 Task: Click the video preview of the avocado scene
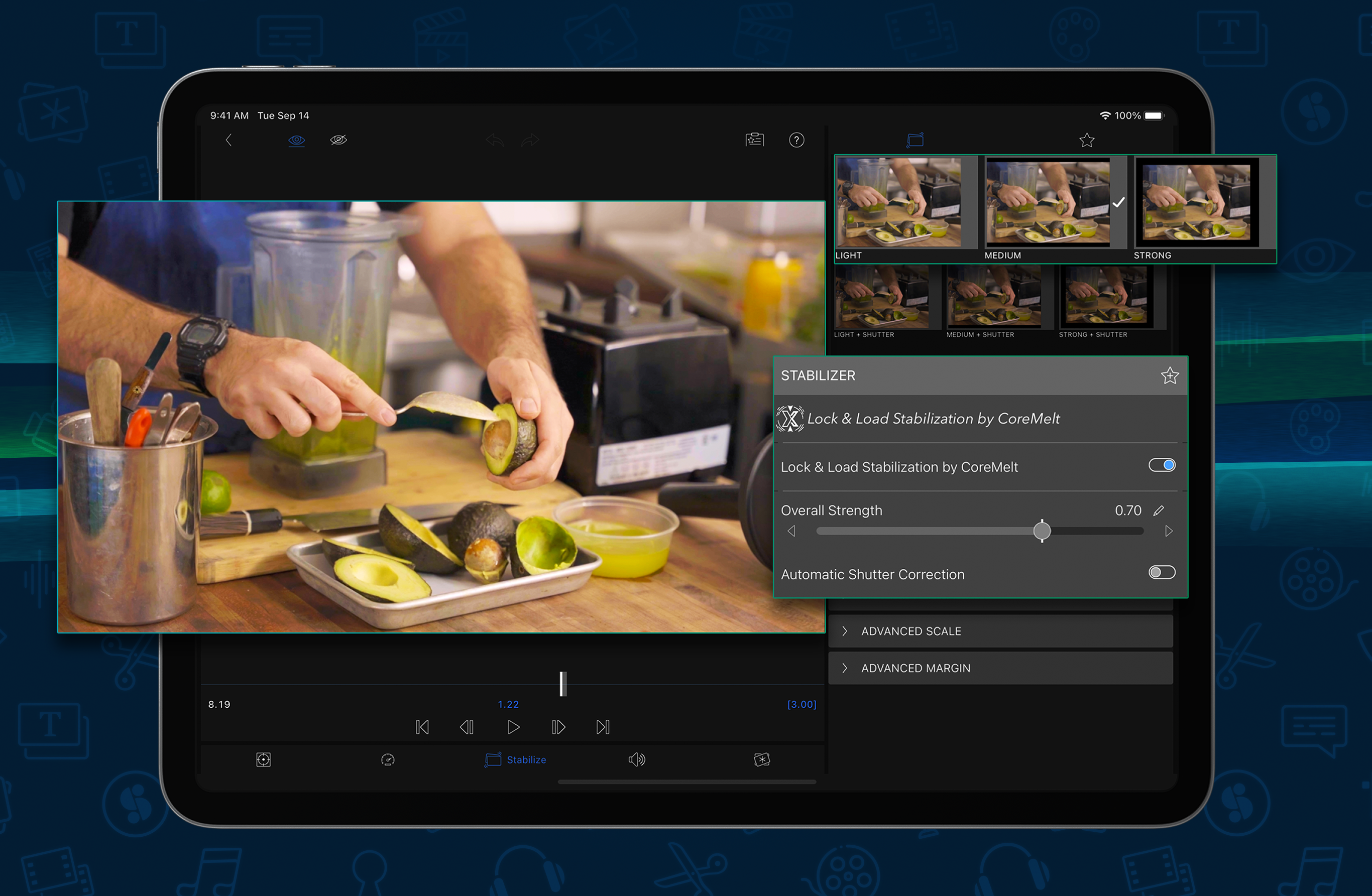click(441, 417)
